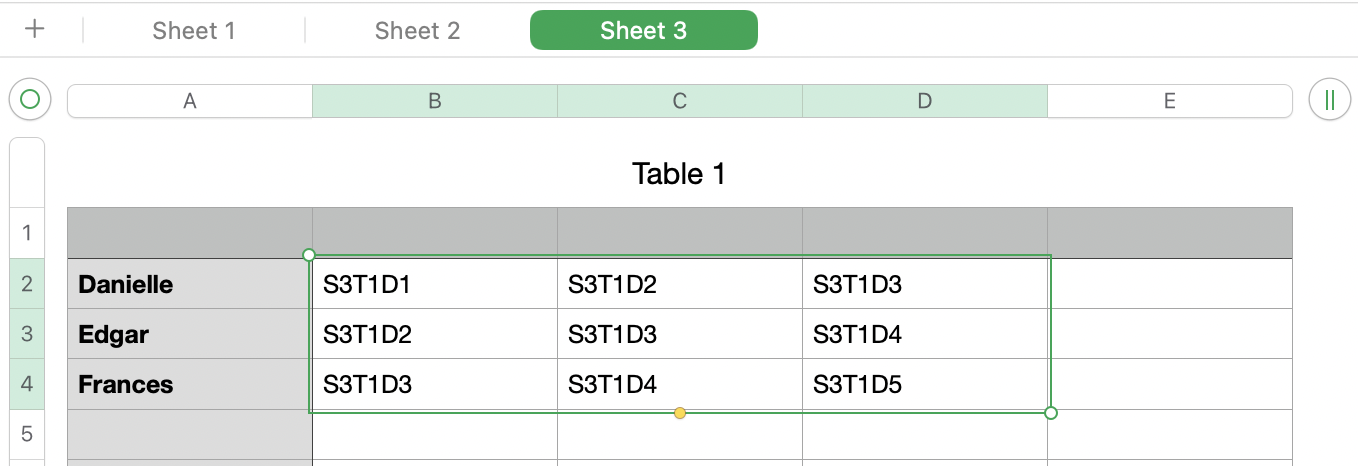Click the top-left selection corner handle
Viewport: 1358px width, 466px height.
[x=309, y=255]
